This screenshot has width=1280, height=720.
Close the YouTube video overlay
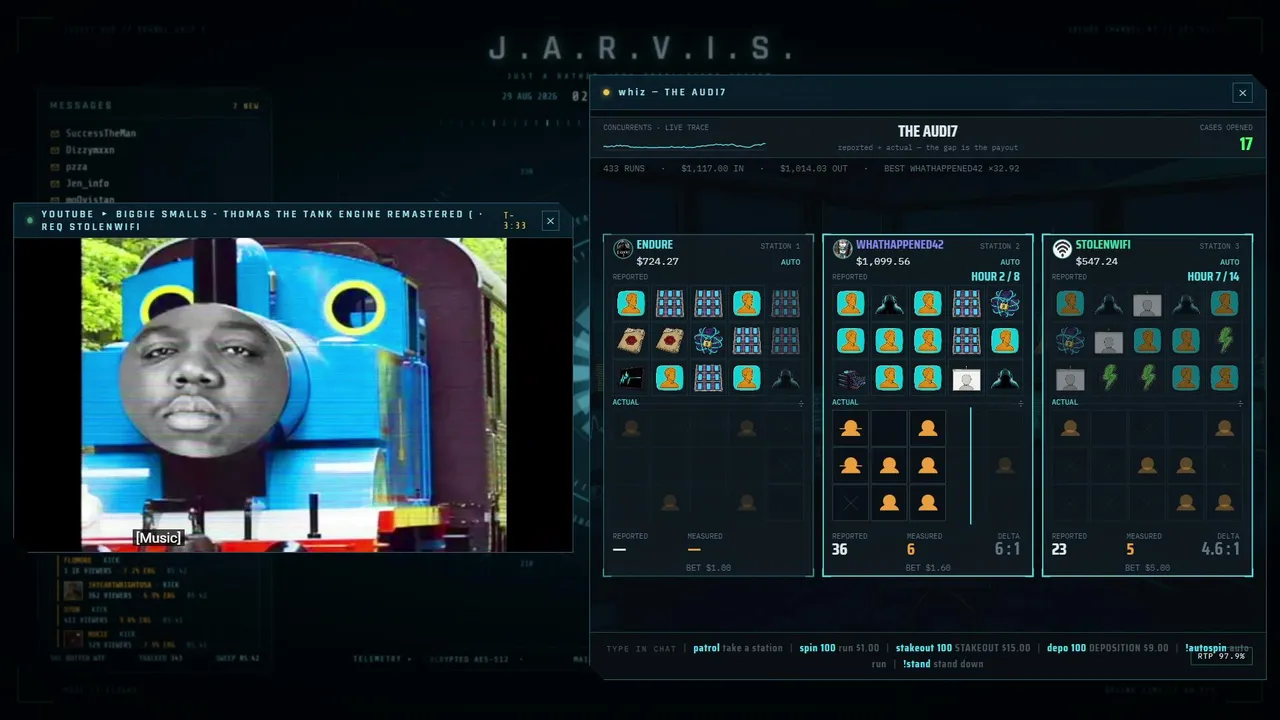[x=550, y=221]
